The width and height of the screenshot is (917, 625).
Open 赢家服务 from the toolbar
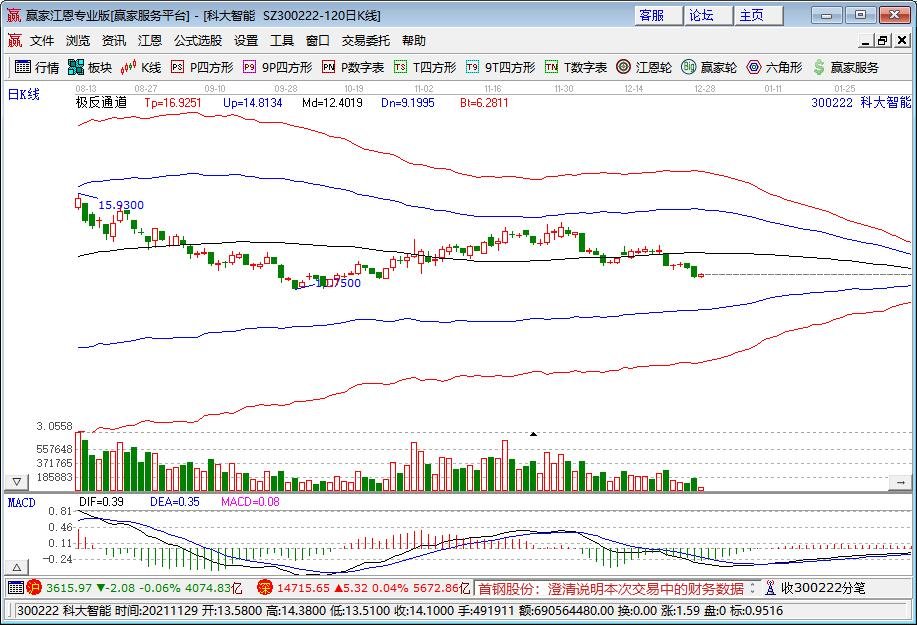coord(846,68)
